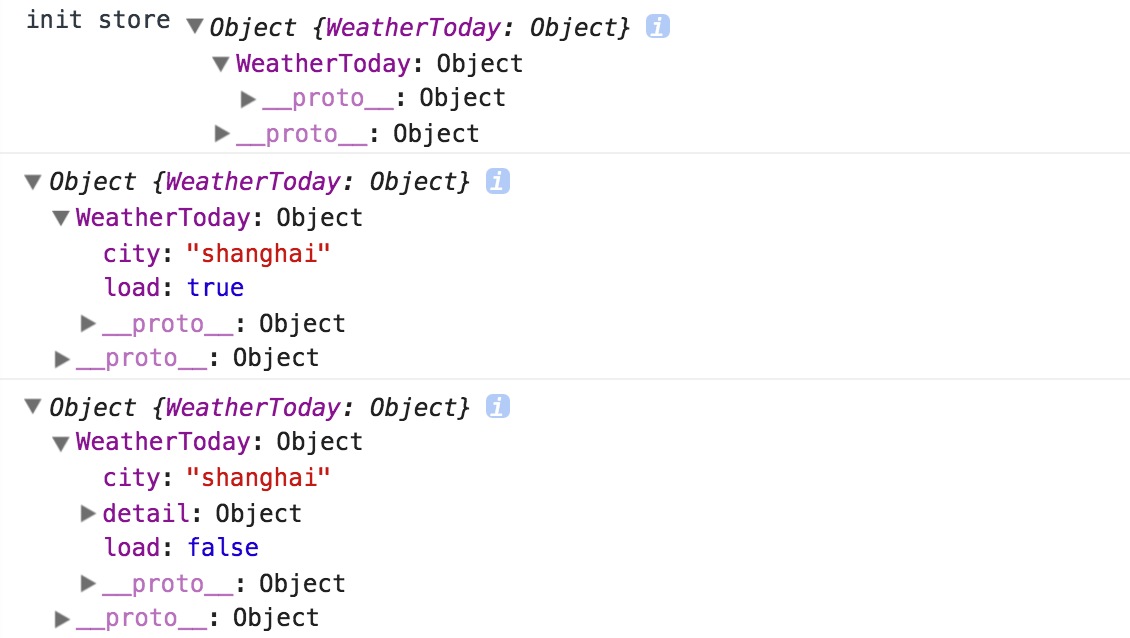Collapse WeatherToday in the init store log

click(221, 64)
